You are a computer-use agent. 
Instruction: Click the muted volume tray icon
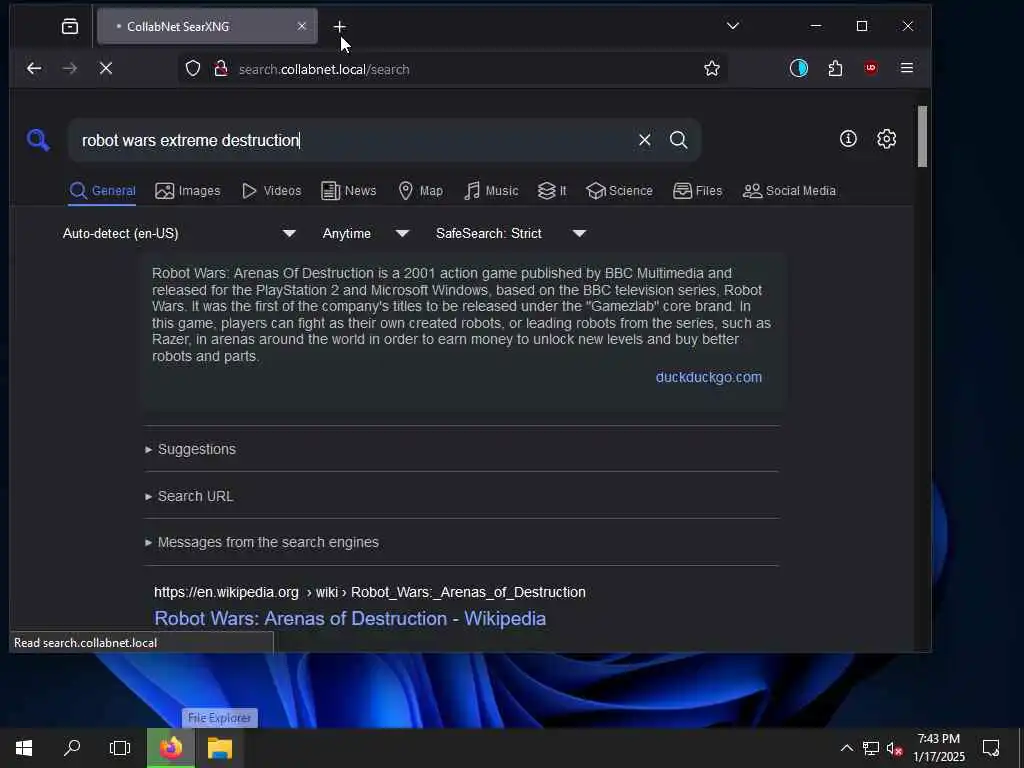click(x=895, y=748)
